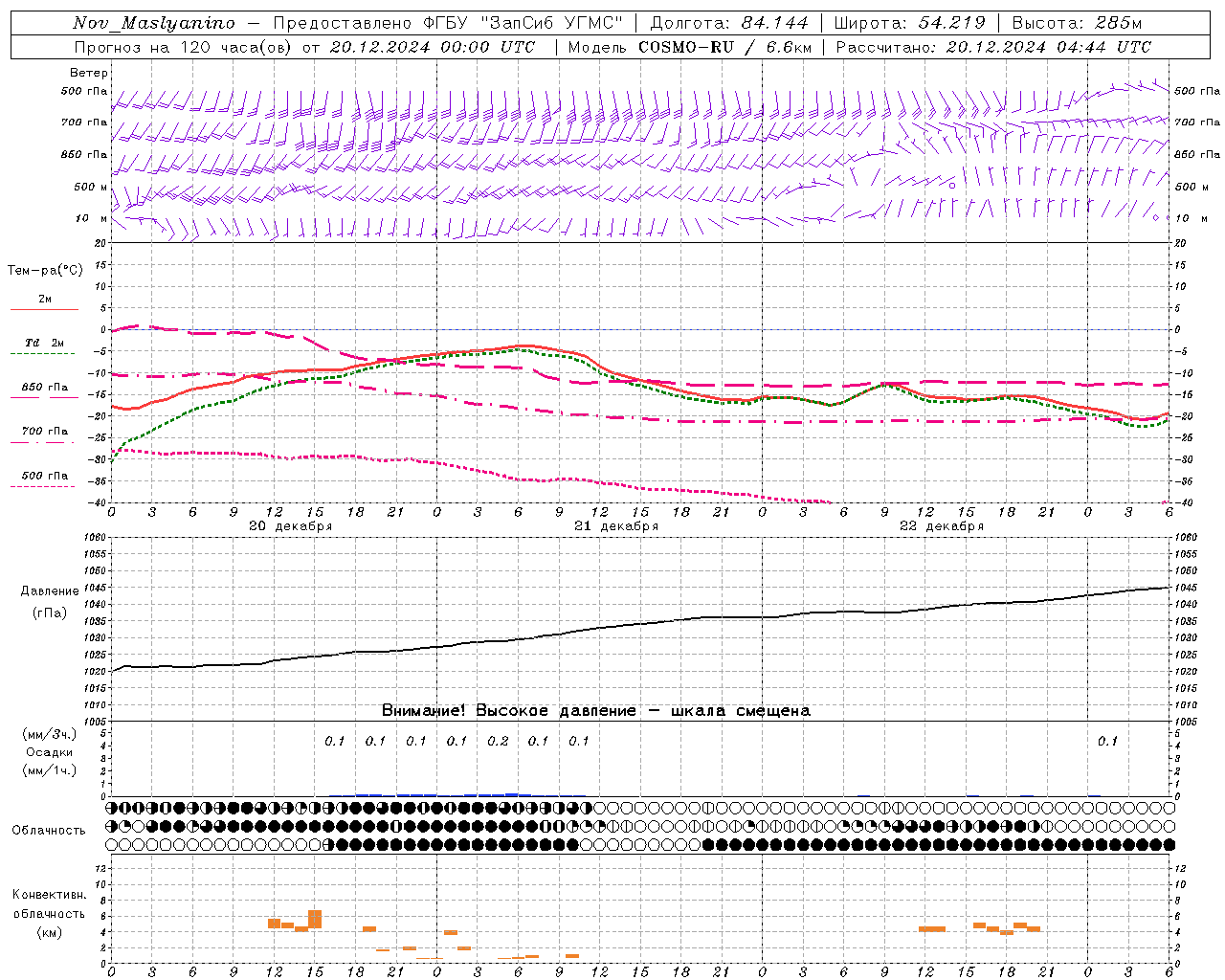Click the model name COSMO-RU / 6.6км
The width and height of the screenshot is (1225, 980).
point(724,47)
